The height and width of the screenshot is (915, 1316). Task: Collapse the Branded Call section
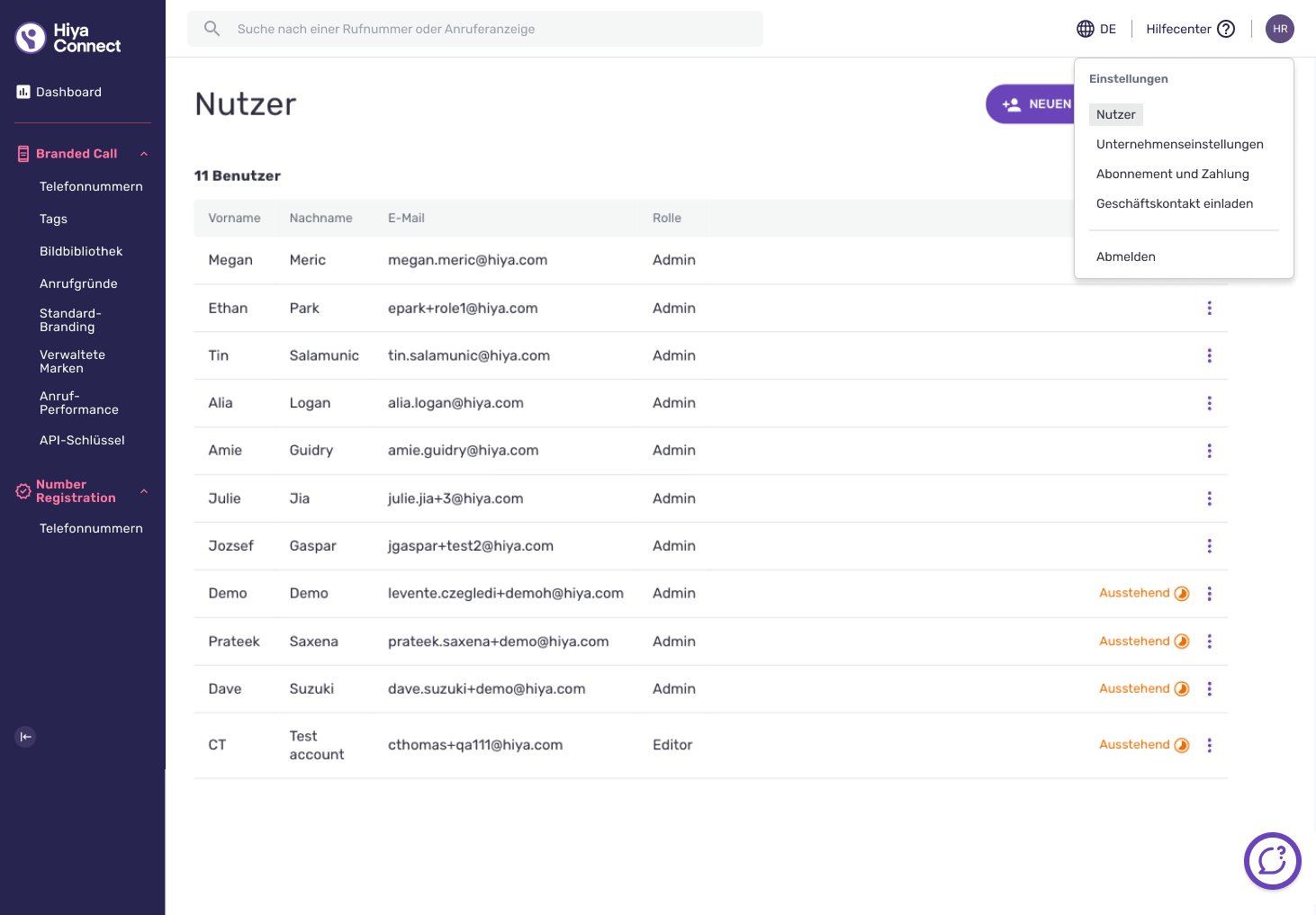[x=144, y=154]
